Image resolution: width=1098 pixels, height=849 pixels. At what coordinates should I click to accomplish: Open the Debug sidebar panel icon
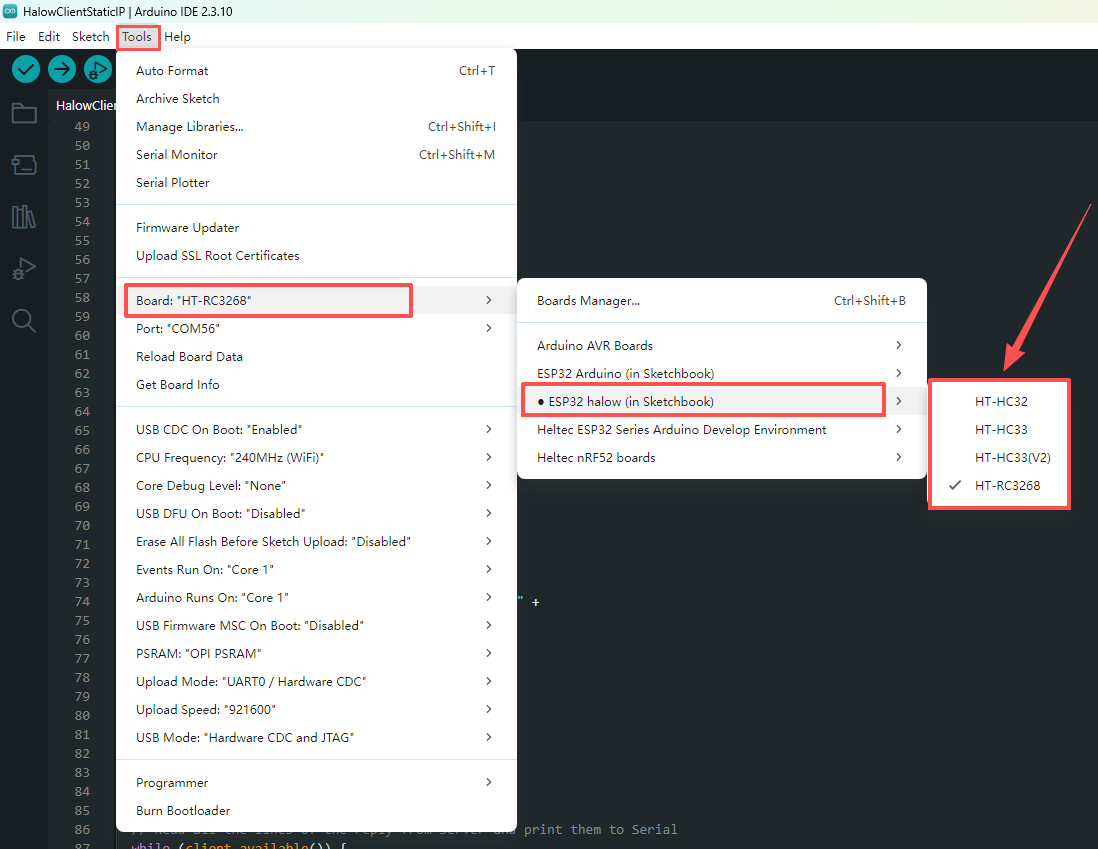pos(24,269)
